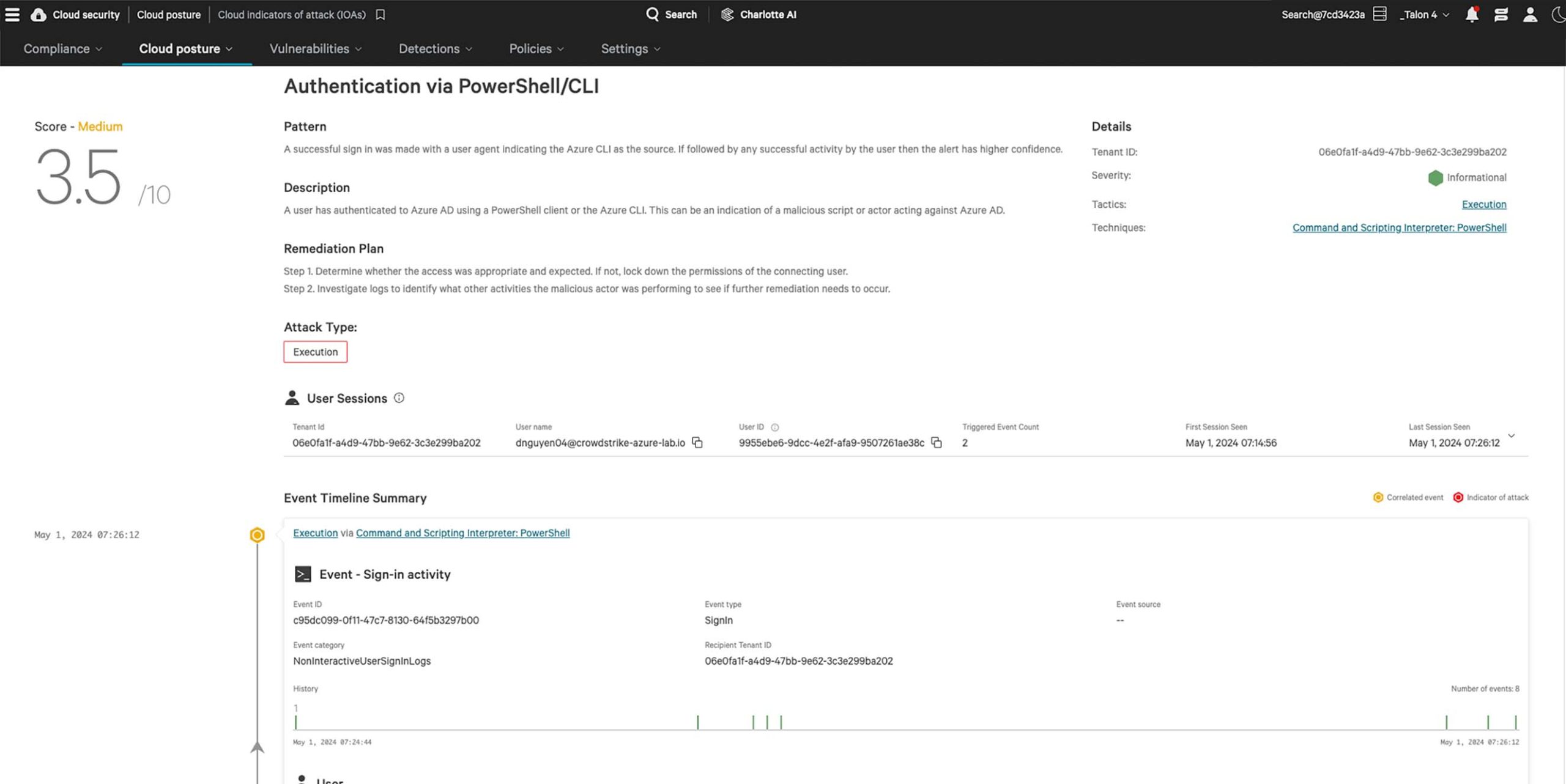Screen dimensions: 1566x784
Task: Open the Settings dropdown menu
Action: (631, 49)
